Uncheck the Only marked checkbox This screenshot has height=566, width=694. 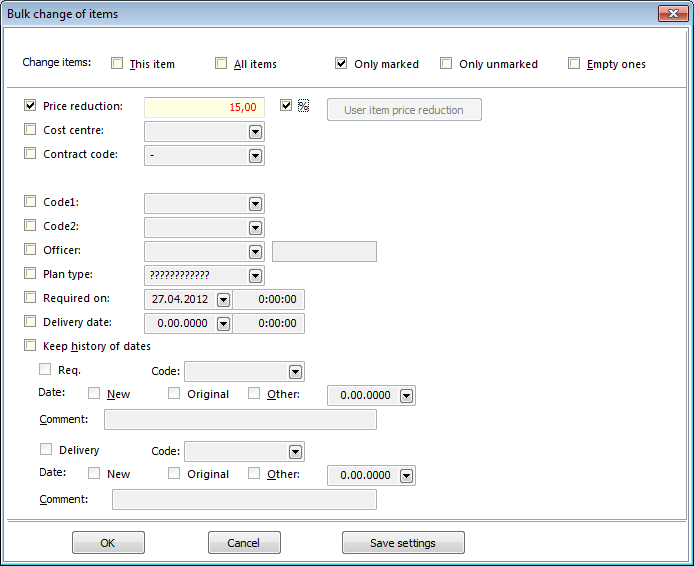pyautogui.click(x=341, y=63)
